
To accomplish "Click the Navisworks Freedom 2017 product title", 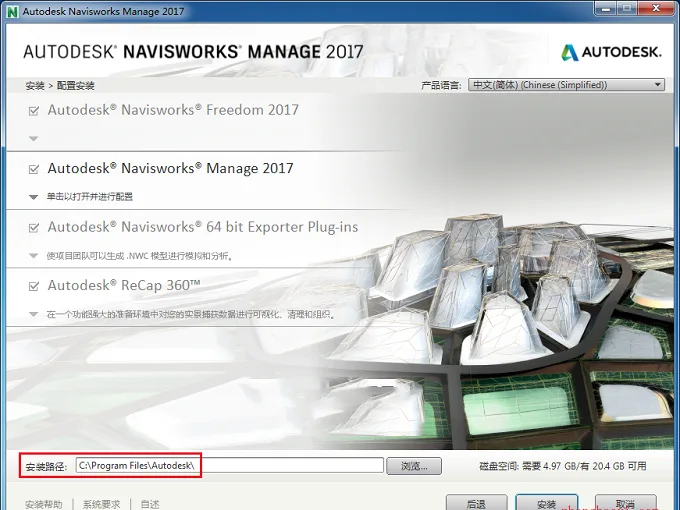I will (173, 110).
